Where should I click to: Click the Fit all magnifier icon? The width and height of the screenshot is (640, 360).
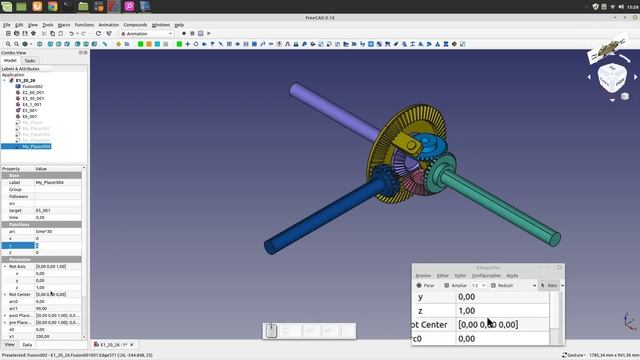coord(8,44)
